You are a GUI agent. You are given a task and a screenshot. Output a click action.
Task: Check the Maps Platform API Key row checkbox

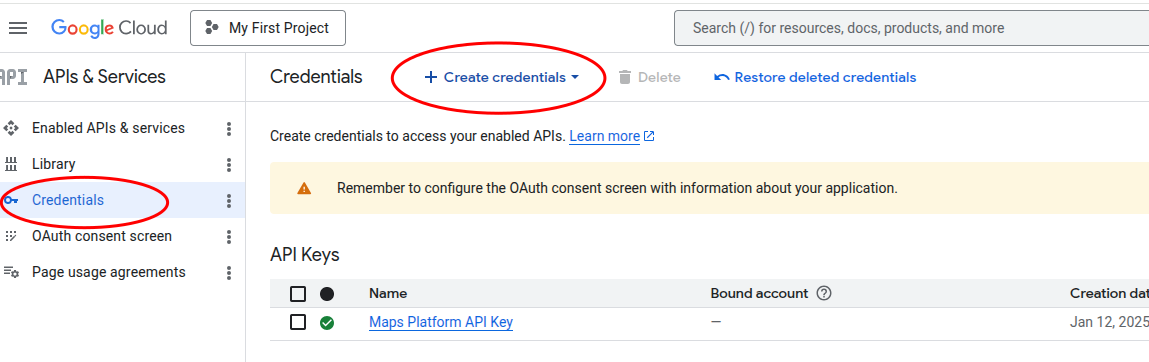coord(298,322)
